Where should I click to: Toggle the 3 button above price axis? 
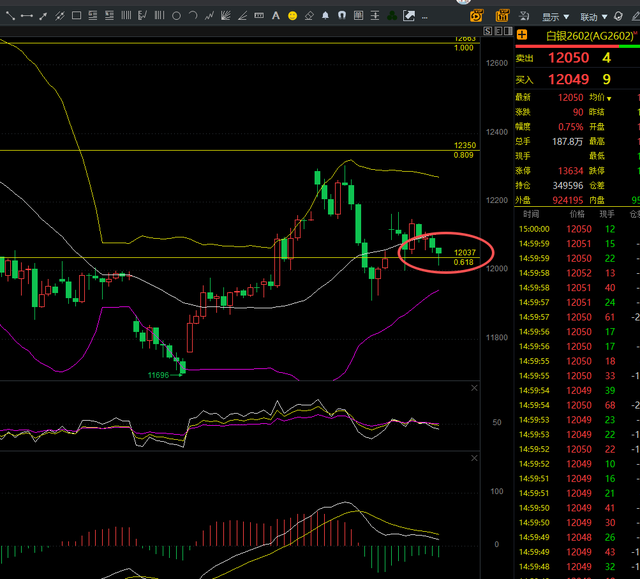click(x=498, y=31)
